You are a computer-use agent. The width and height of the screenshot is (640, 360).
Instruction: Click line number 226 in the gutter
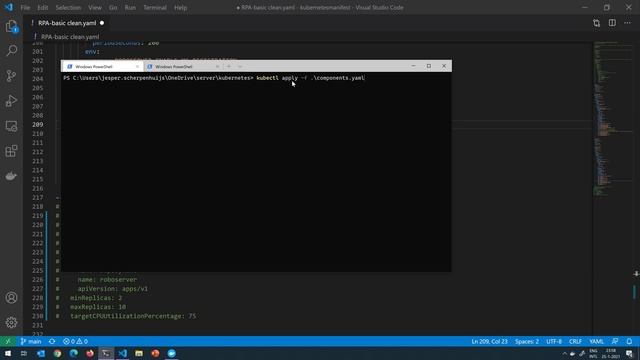pyautogui.click(x=38, y=280)
